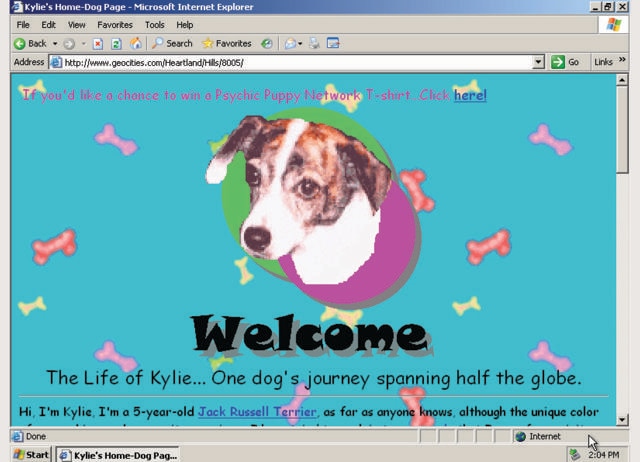Screen dimensions: 640x462
Task: Expand the Links toolbar chevron
Action: [622, 60]
